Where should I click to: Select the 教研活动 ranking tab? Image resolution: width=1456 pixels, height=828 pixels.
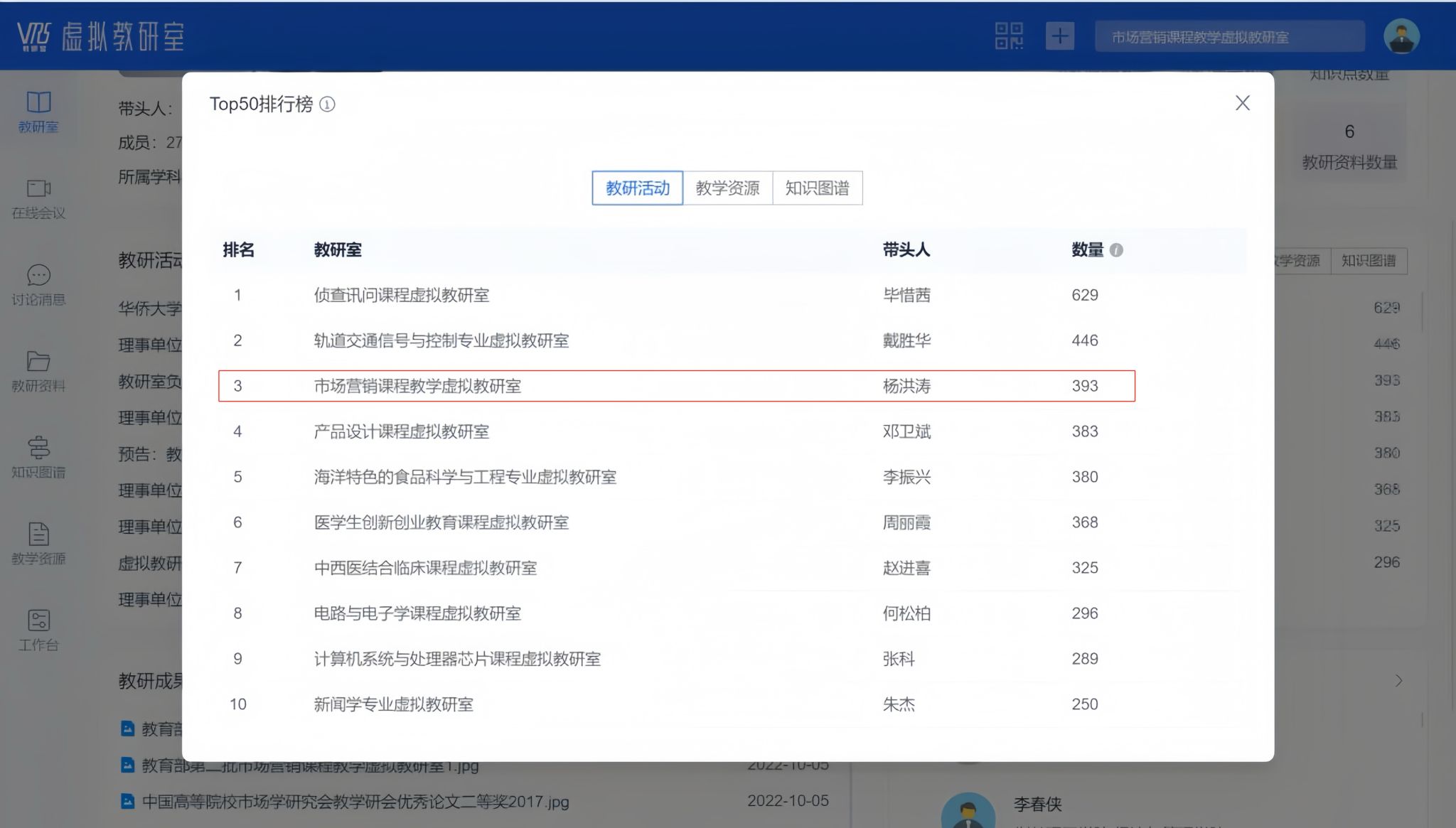click(637, 188)
